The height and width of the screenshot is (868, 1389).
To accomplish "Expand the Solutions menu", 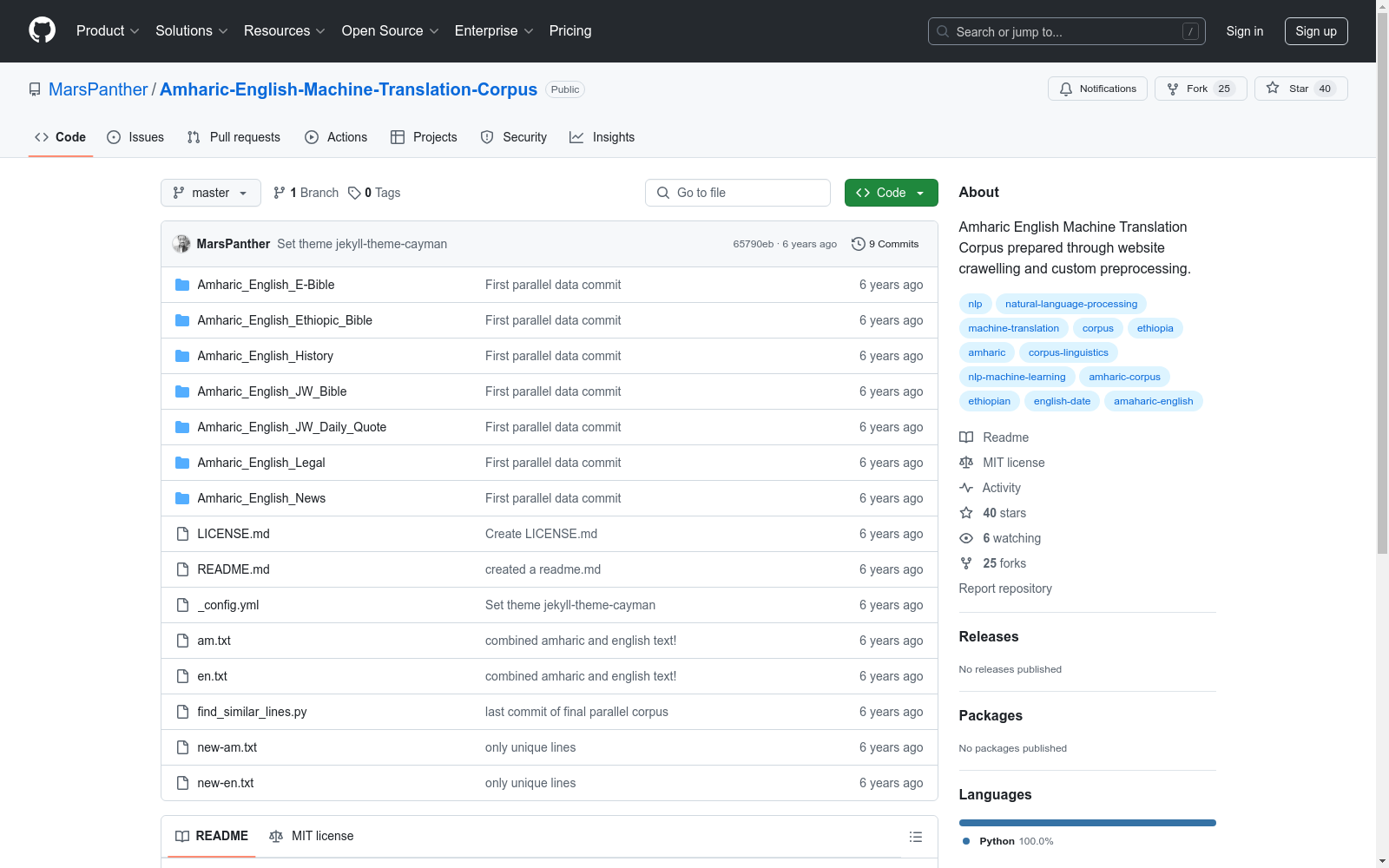I will pyautogui.click(x=192, y=31).
